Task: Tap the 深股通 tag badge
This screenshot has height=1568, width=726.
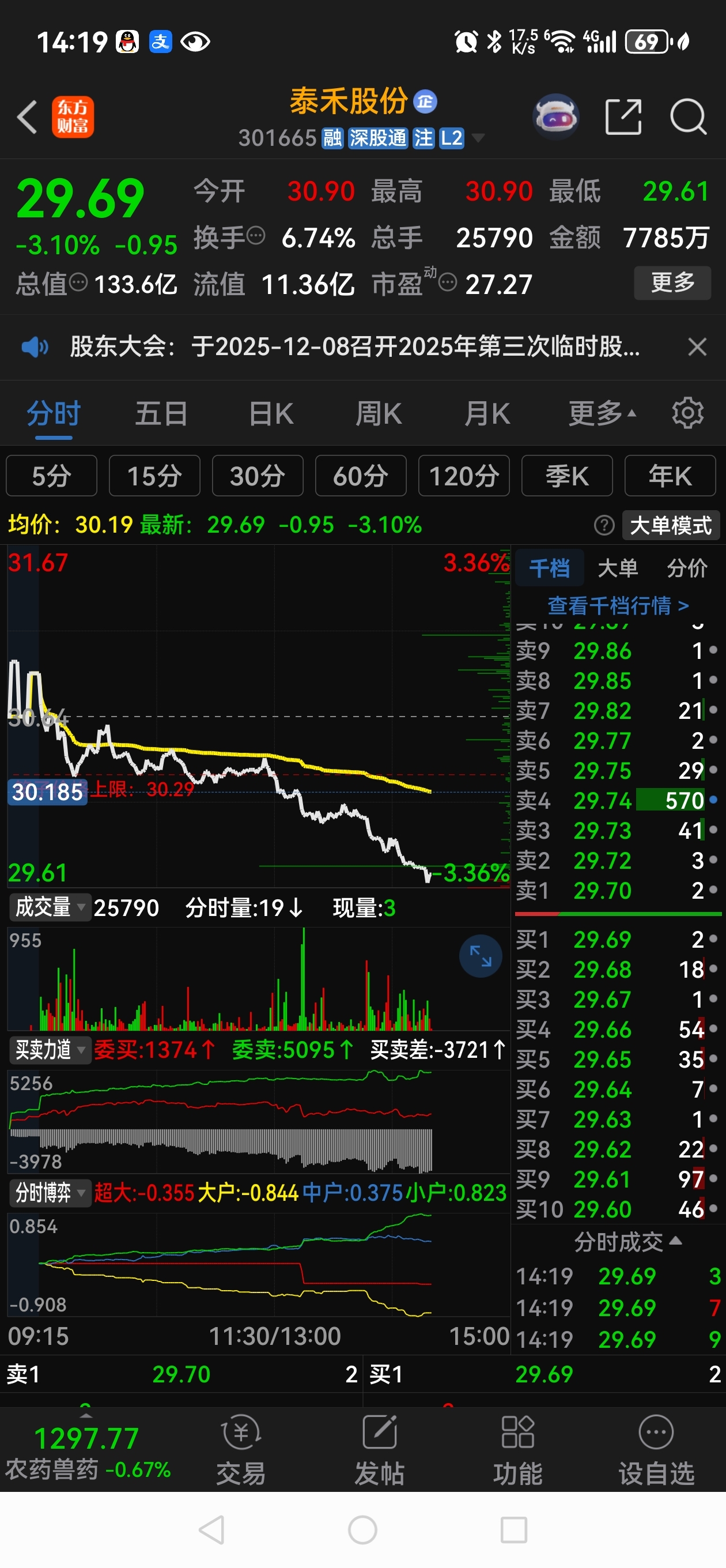Action: pyautogui.click(x=377, y=139)
